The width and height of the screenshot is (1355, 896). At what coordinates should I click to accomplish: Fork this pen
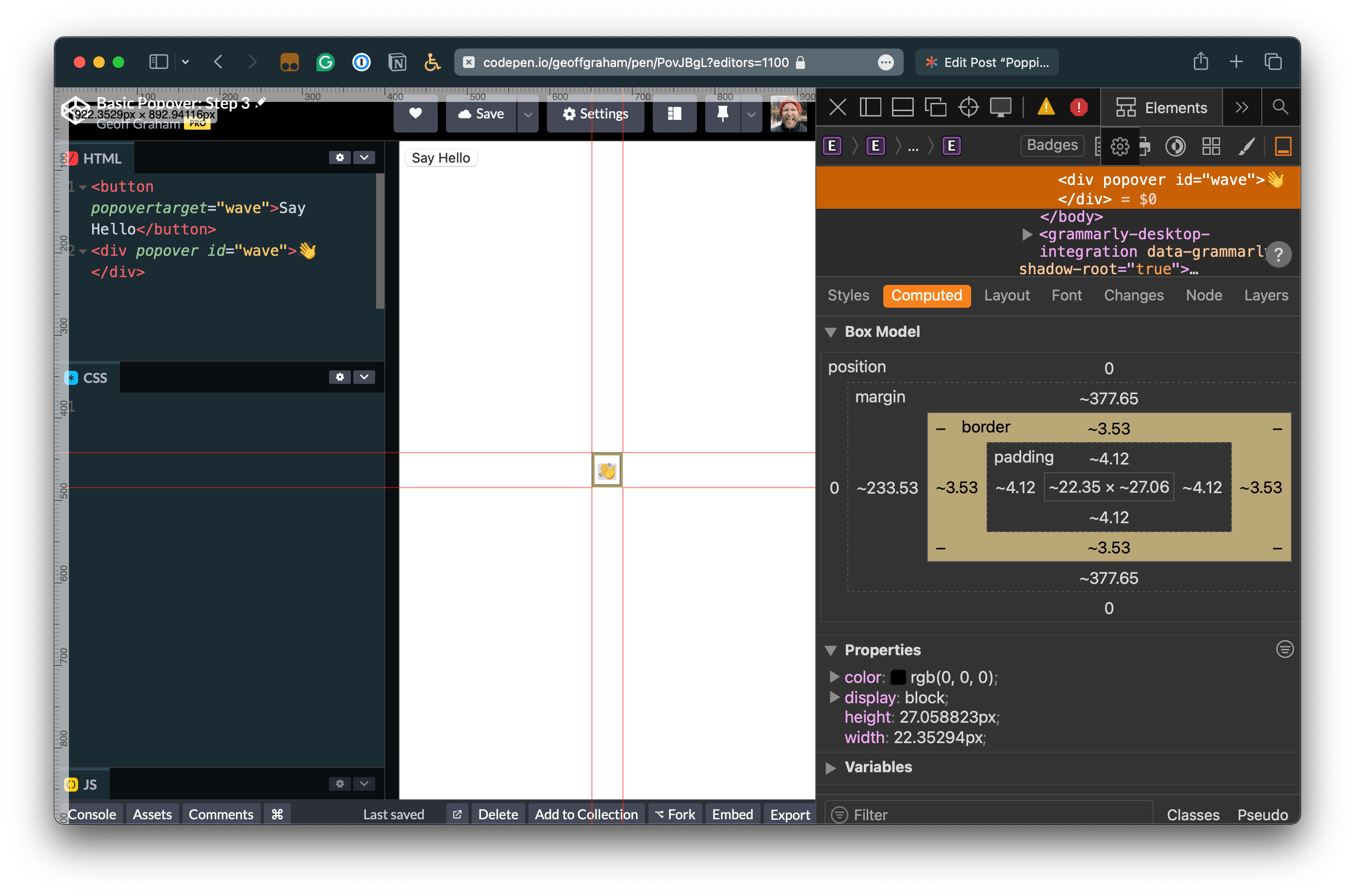(x=675, y=814)
